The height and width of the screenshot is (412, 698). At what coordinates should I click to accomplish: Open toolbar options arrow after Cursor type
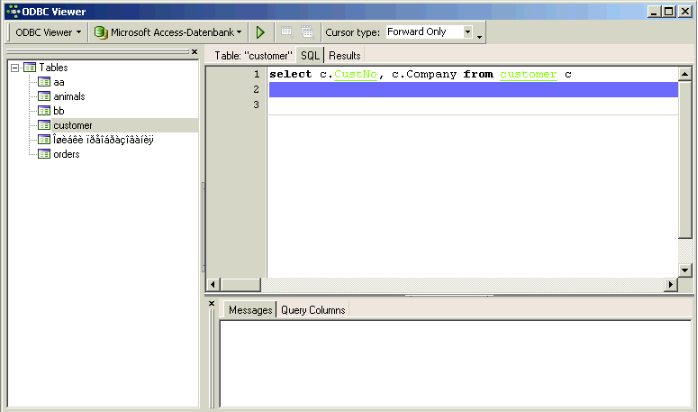click(480, 36)
